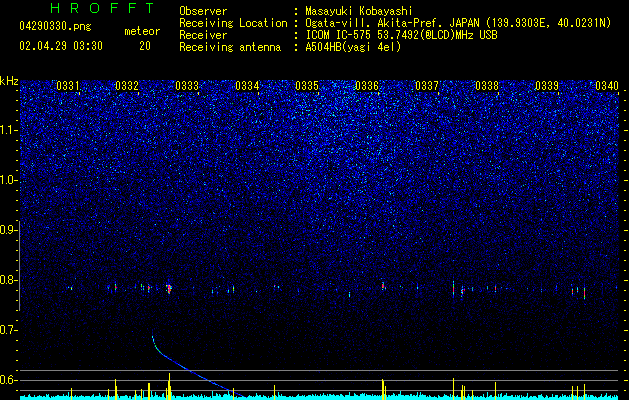Select the Ogata-vill. Akita-Pref. JAPAN location text
Image resolution: width=629 pixels, height=400 pixels.
pos(458,23)
